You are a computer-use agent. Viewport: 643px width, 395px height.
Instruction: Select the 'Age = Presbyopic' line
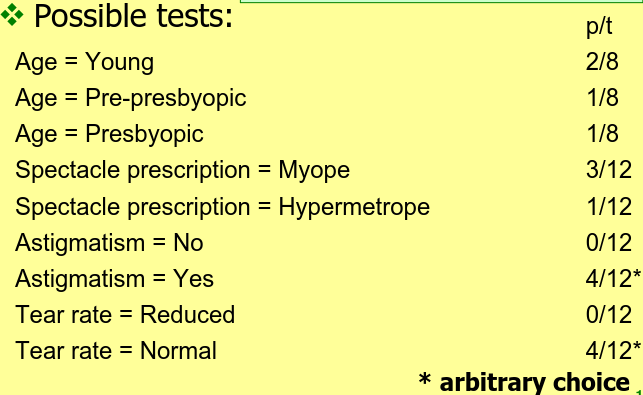click(x=109, y=135)
